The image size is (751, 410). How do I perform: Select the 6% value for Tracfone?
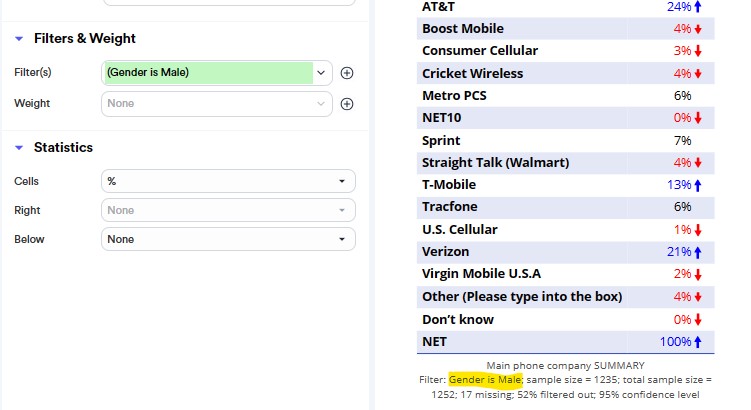[x=683, y=207]
